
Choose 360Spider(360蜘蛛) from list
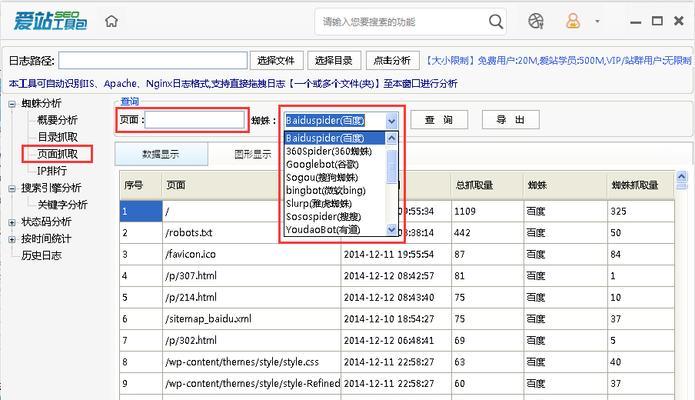(x=334, y=151)
